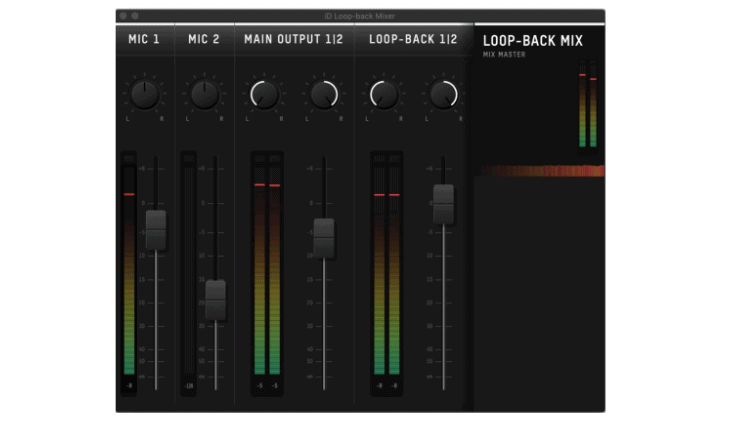
Task: Select the MIC 1 channel label
Action: 144,40
